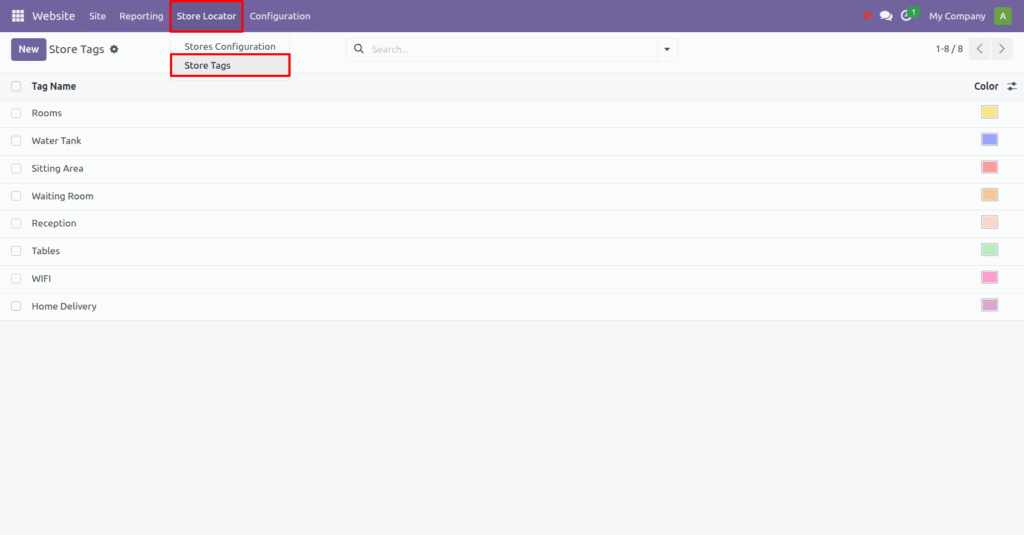1024x535 pixels.
Task: Open the Waiting Room tag record
Action: (x=62, y=196)
